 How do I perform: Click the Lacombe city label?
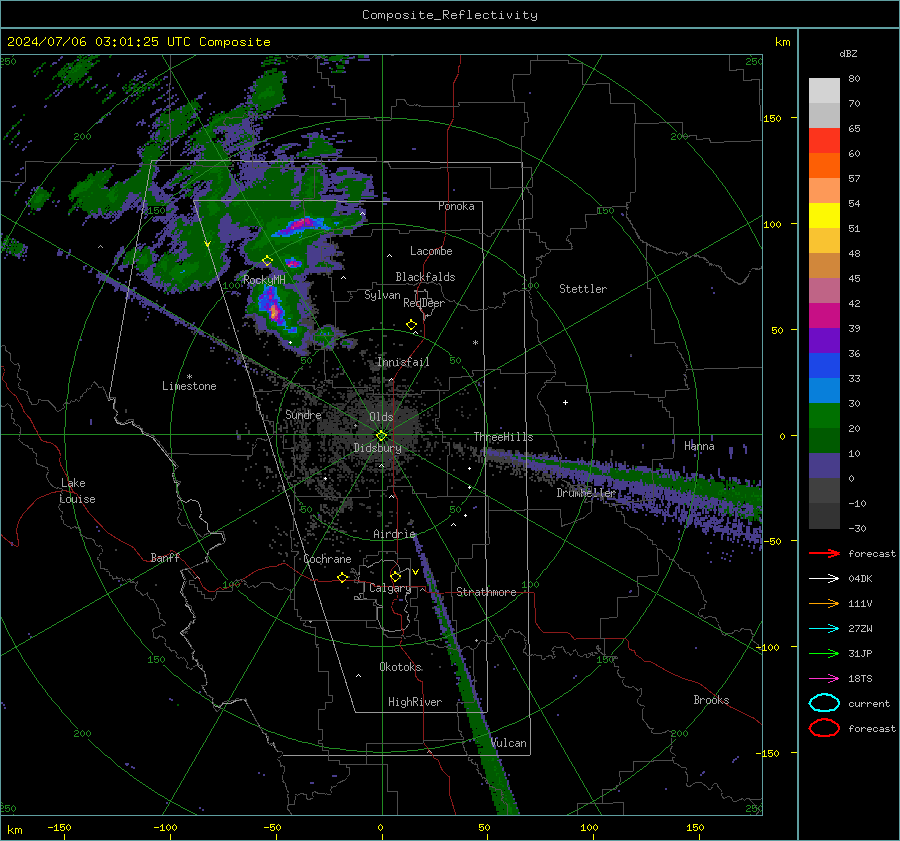[431, 251]
